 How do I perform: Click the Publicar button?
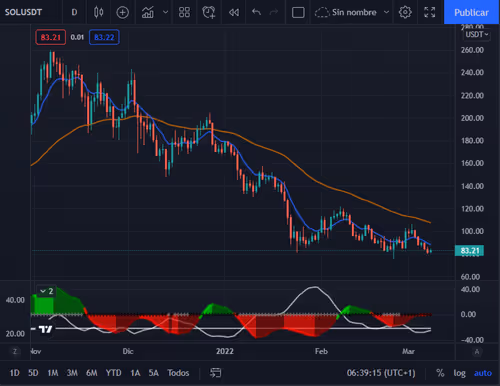click(x=471, y=12)
